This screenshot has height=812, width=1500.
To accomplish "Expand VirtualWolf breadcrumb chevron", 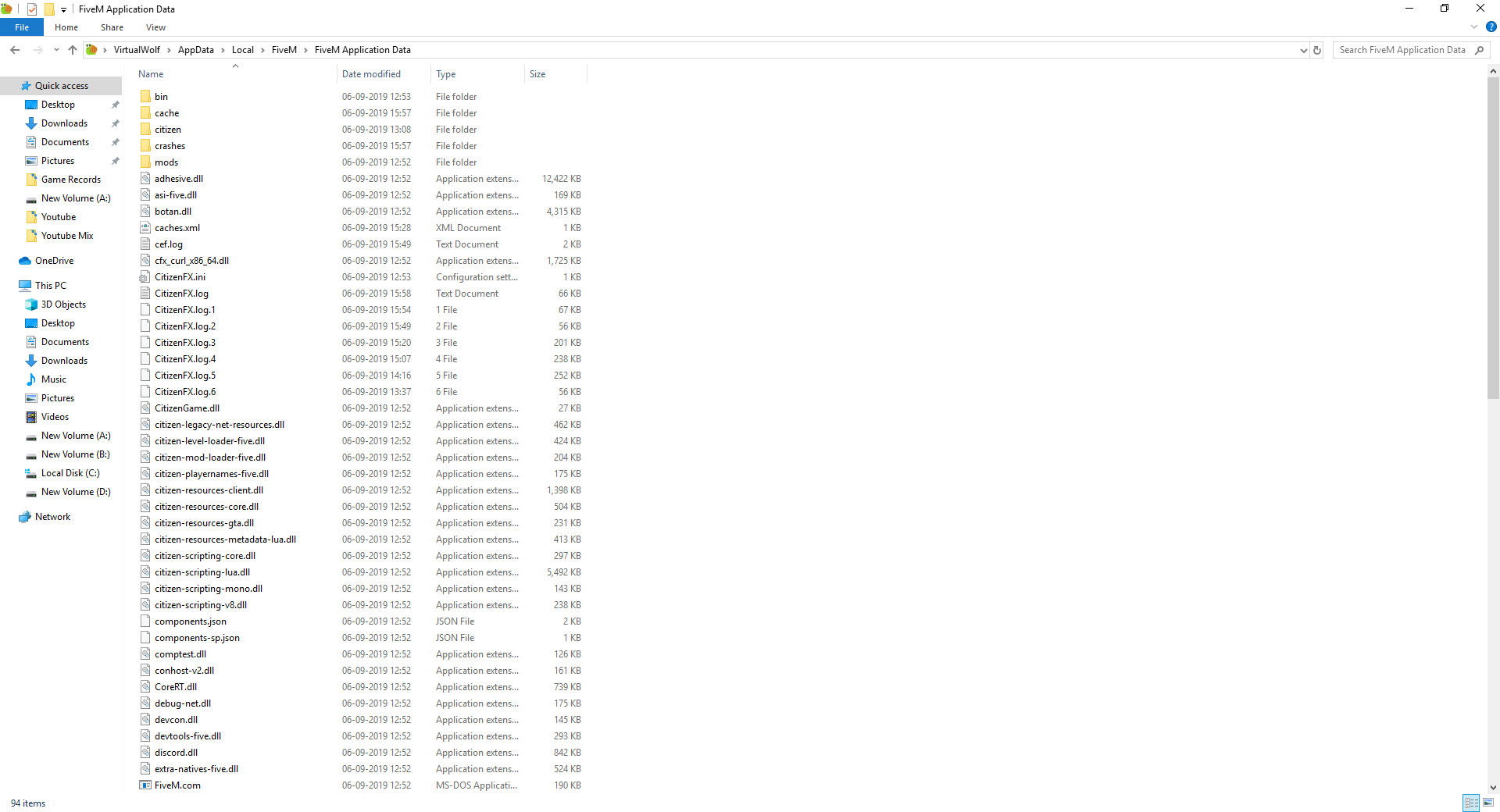I will [x=169, y=50].
